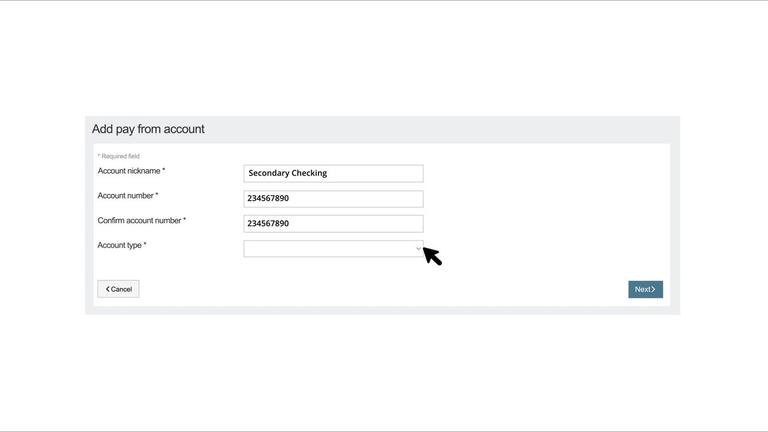Click the Account type chevron arrow
Viewport: 768px width, 432px height.
(x=418, y=248)
